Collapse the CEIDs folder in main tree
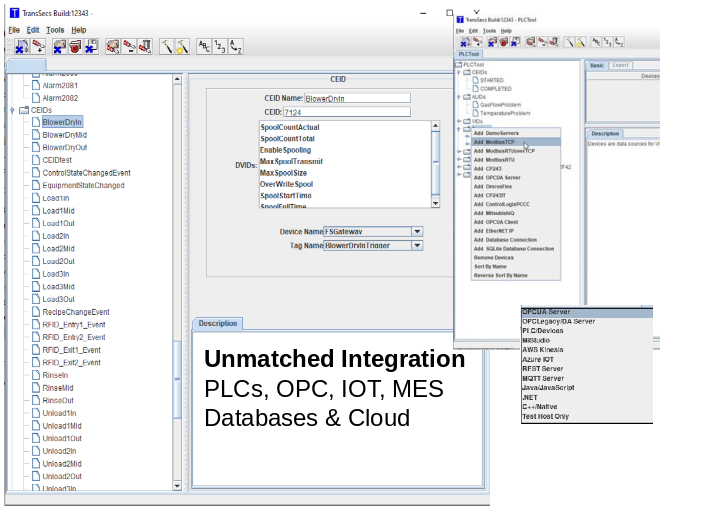 pyautogui.click(x=12, y=110)
